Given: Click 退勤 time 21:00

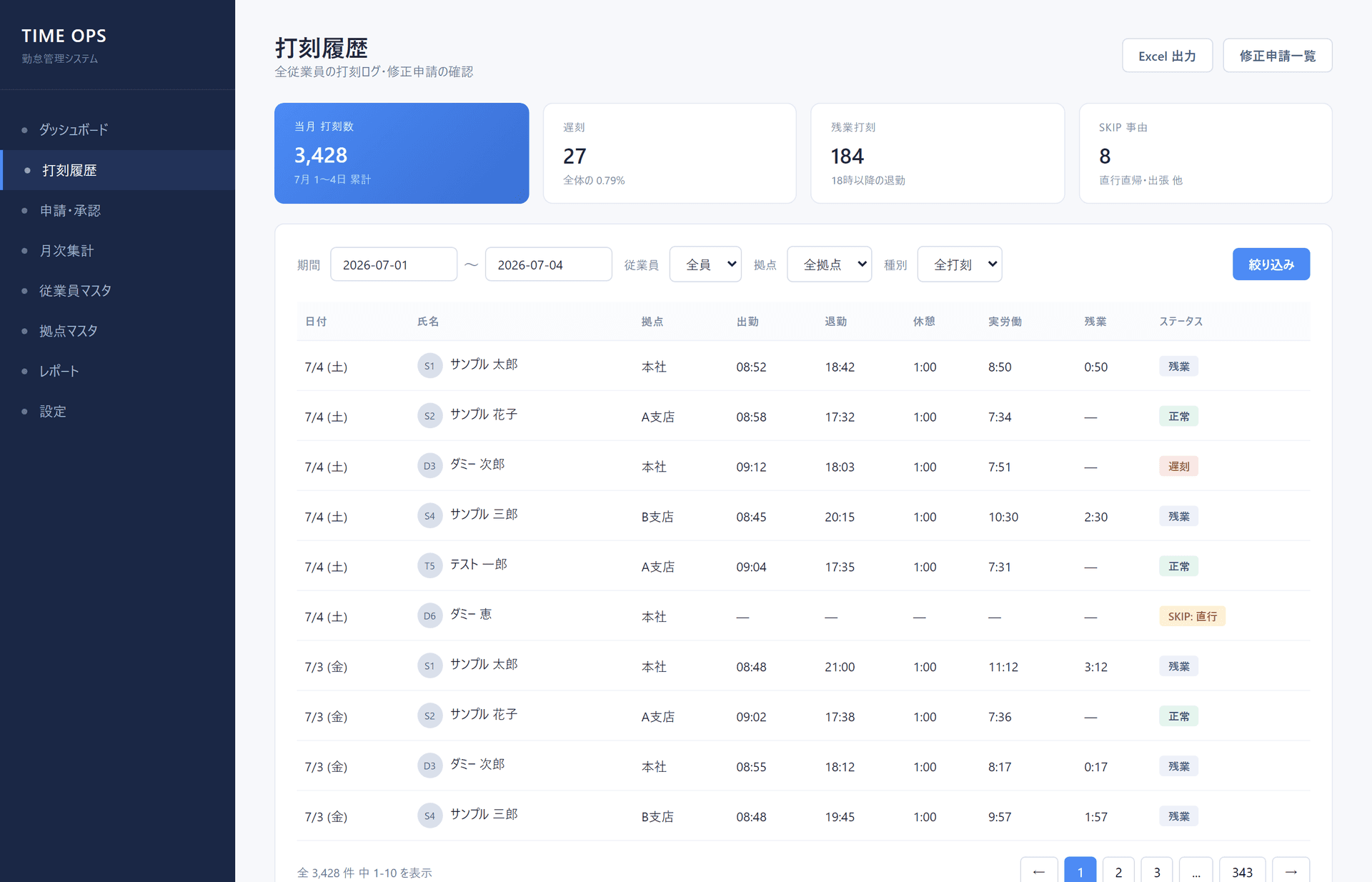Looking at the screenshot, I should tap(840, 667).
